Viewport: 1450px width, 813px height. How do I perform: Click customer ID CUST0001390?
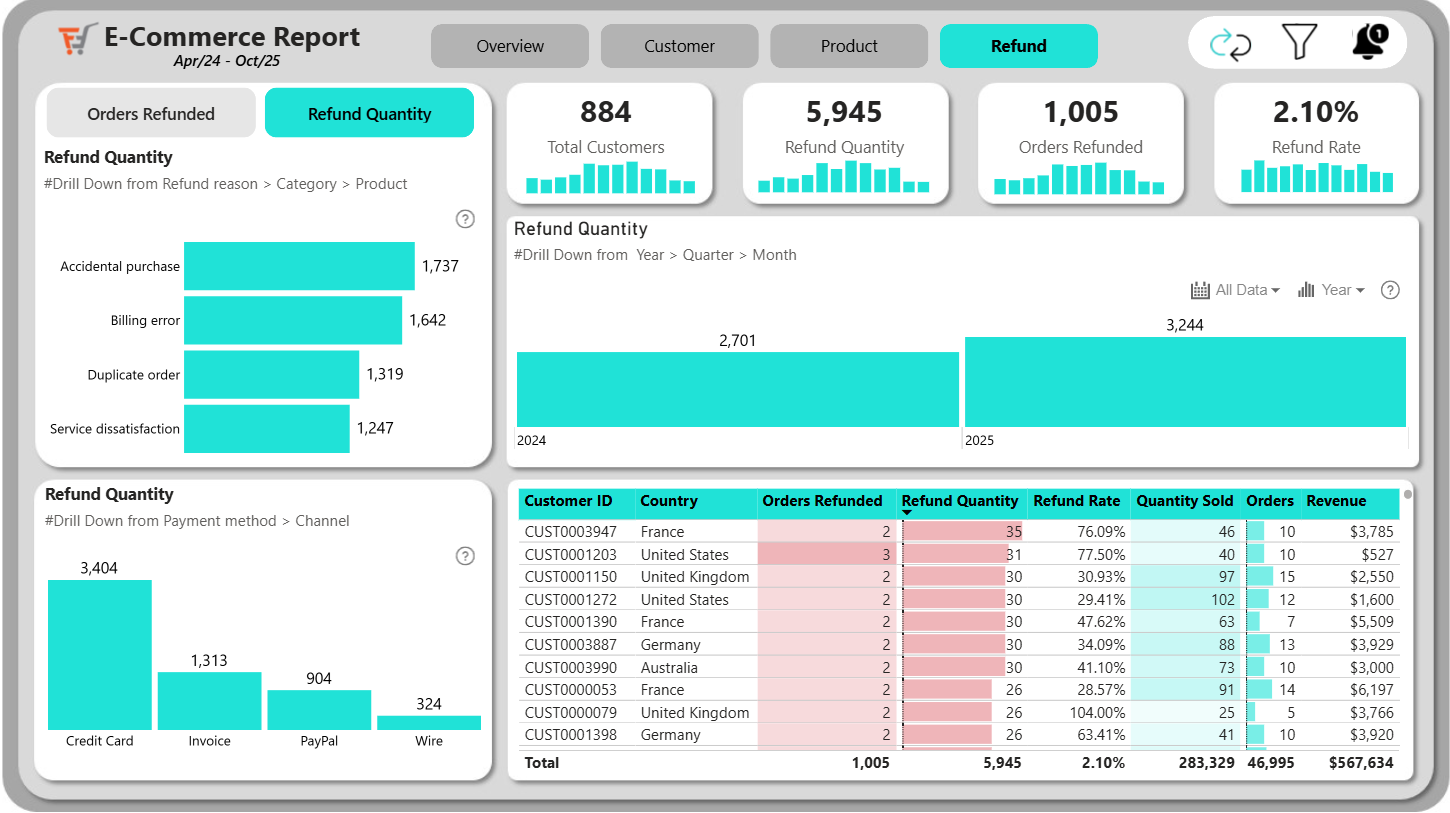pyautogui.click(x=571, y=622)
